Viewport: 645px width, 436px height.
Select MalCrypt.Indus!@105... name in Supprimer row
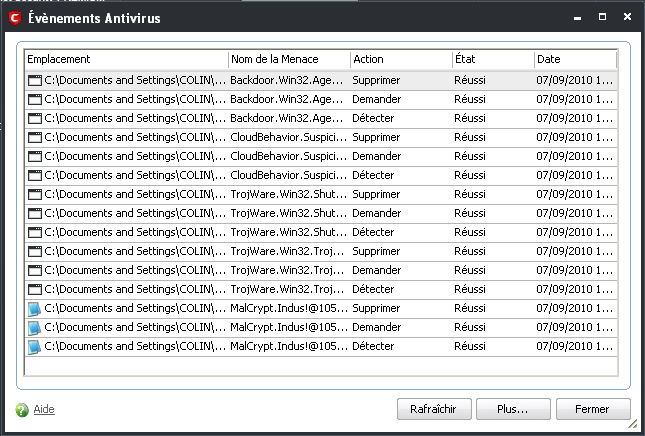[289, 308]
